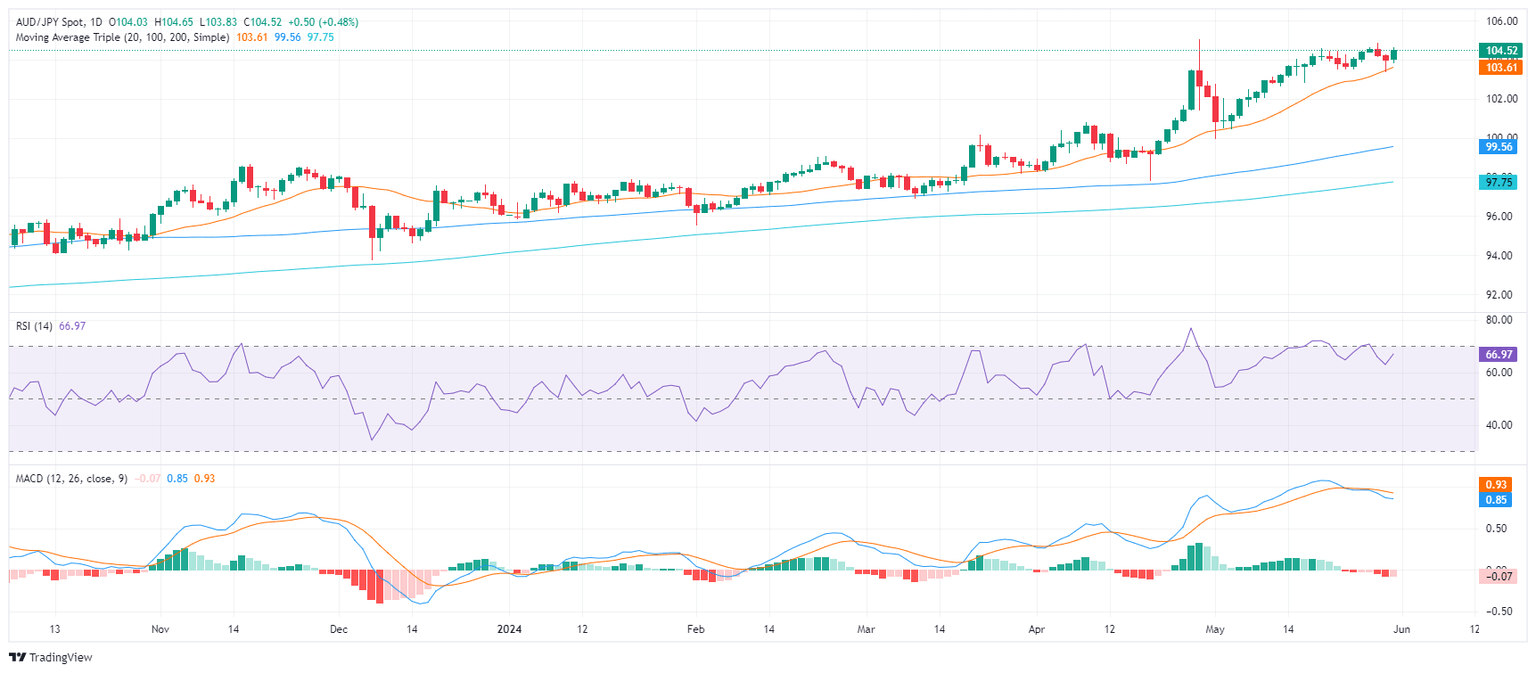Click the purple 66.97 RSI value tag
Image resolution: width=1536 pixels, height=673 pixels.
1502,354
